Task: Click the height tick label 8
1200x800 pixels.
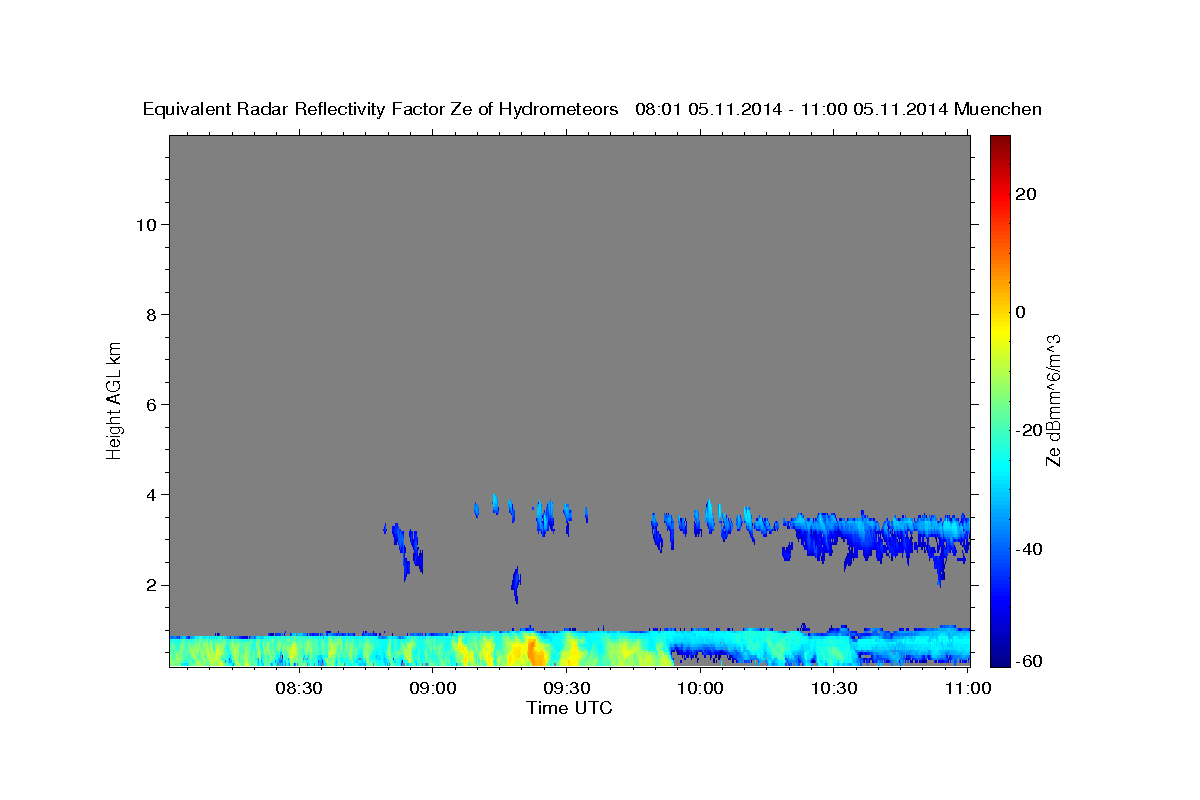Action: (152, 314)
